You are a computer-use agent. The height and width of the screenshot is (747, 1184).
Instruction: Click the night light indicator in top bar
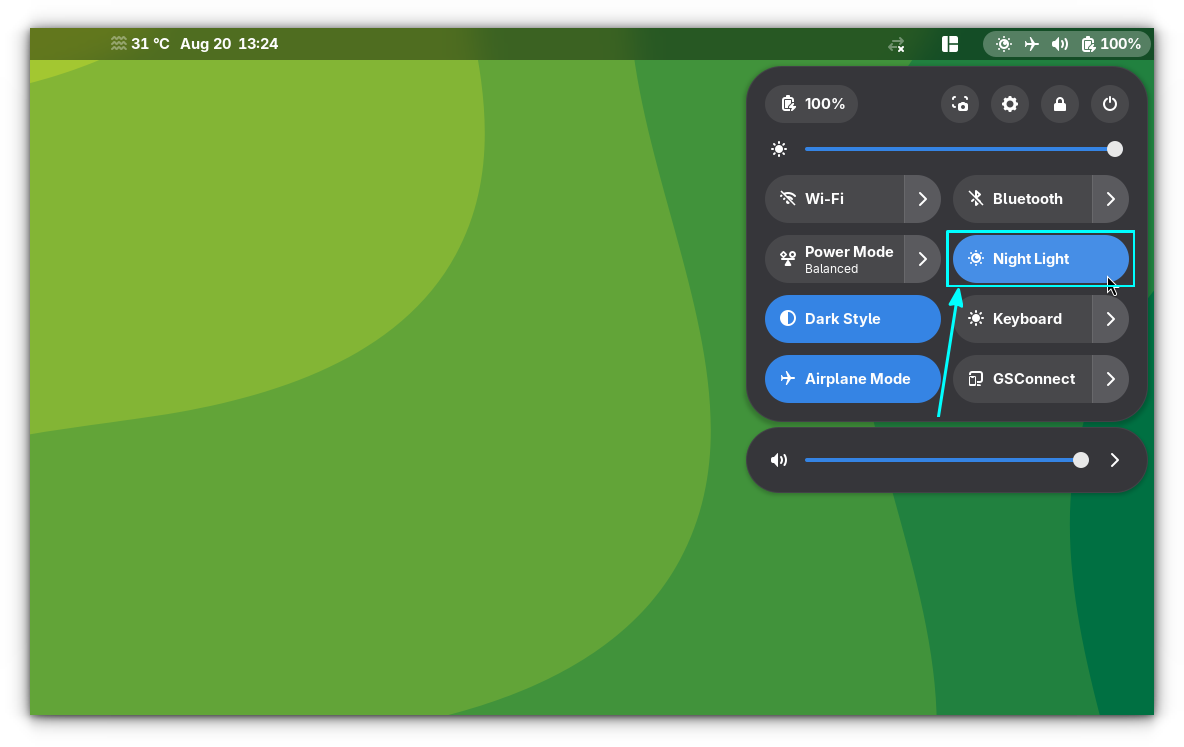pyautogui.click(x=1004, y=45)
